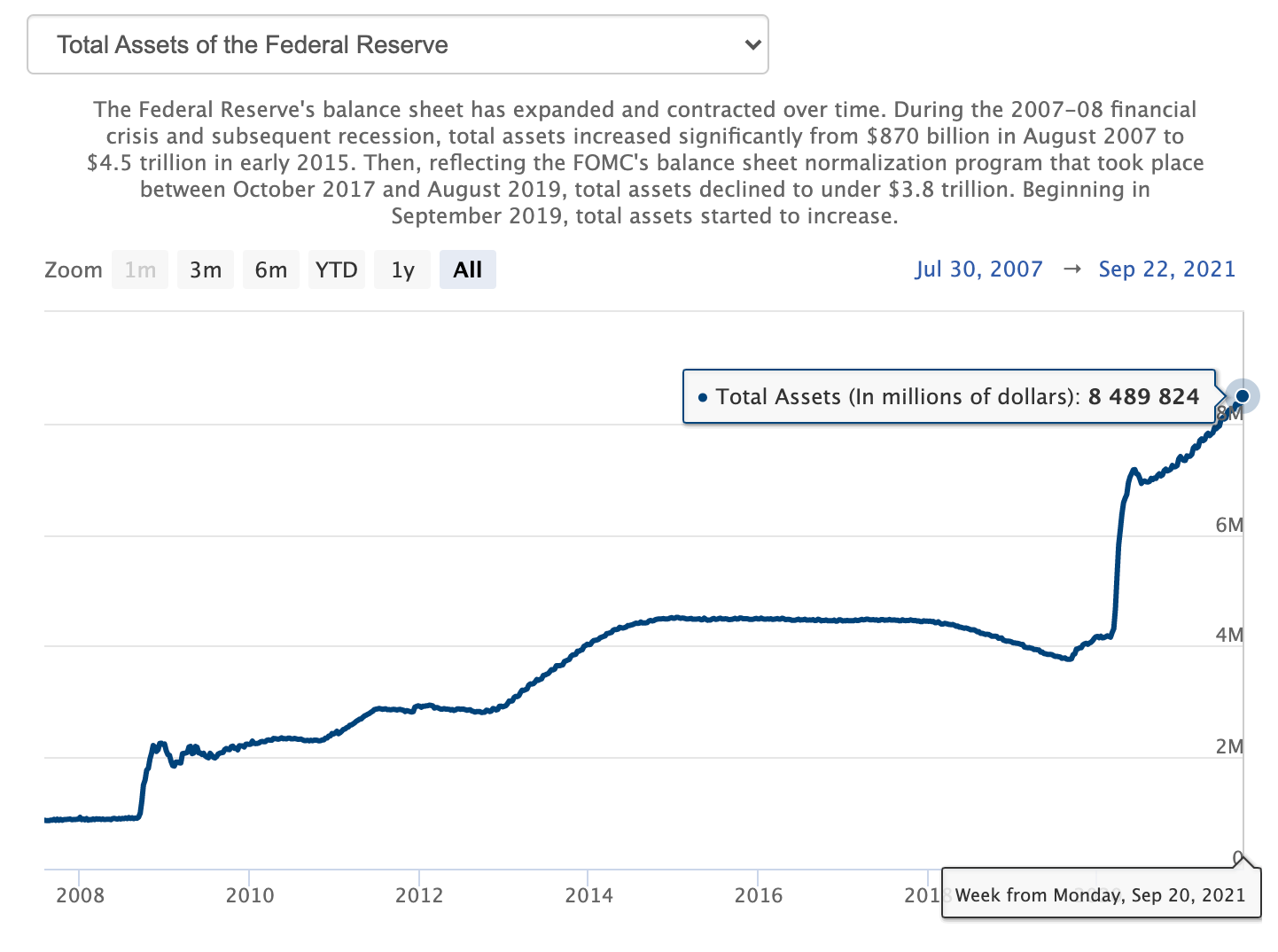This screenshot has height=952, width=1278.
Task: Switch to the 1y zoom view
Action: click(402, 269)
